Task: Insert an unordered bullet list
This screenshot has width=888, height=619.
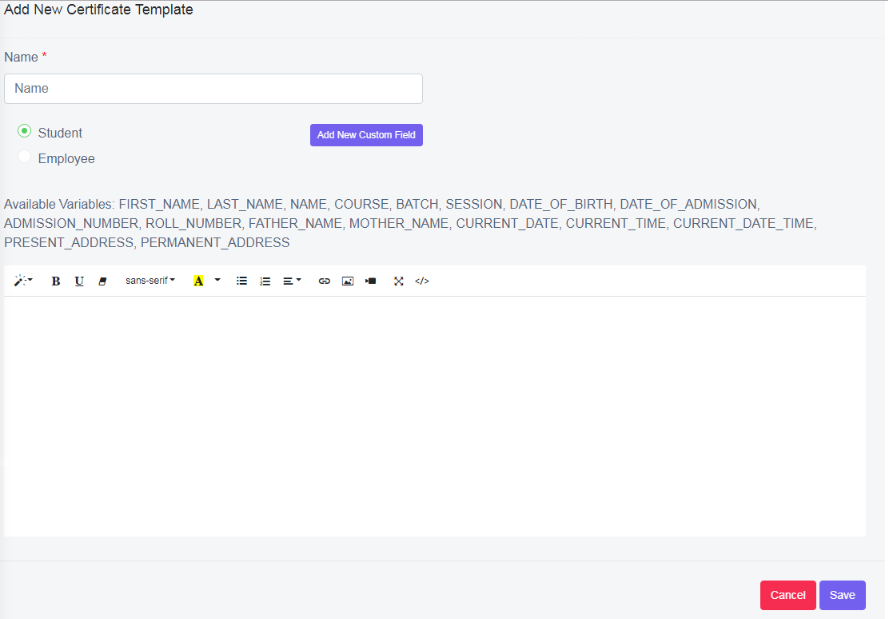Action: (x=242, y=281)
